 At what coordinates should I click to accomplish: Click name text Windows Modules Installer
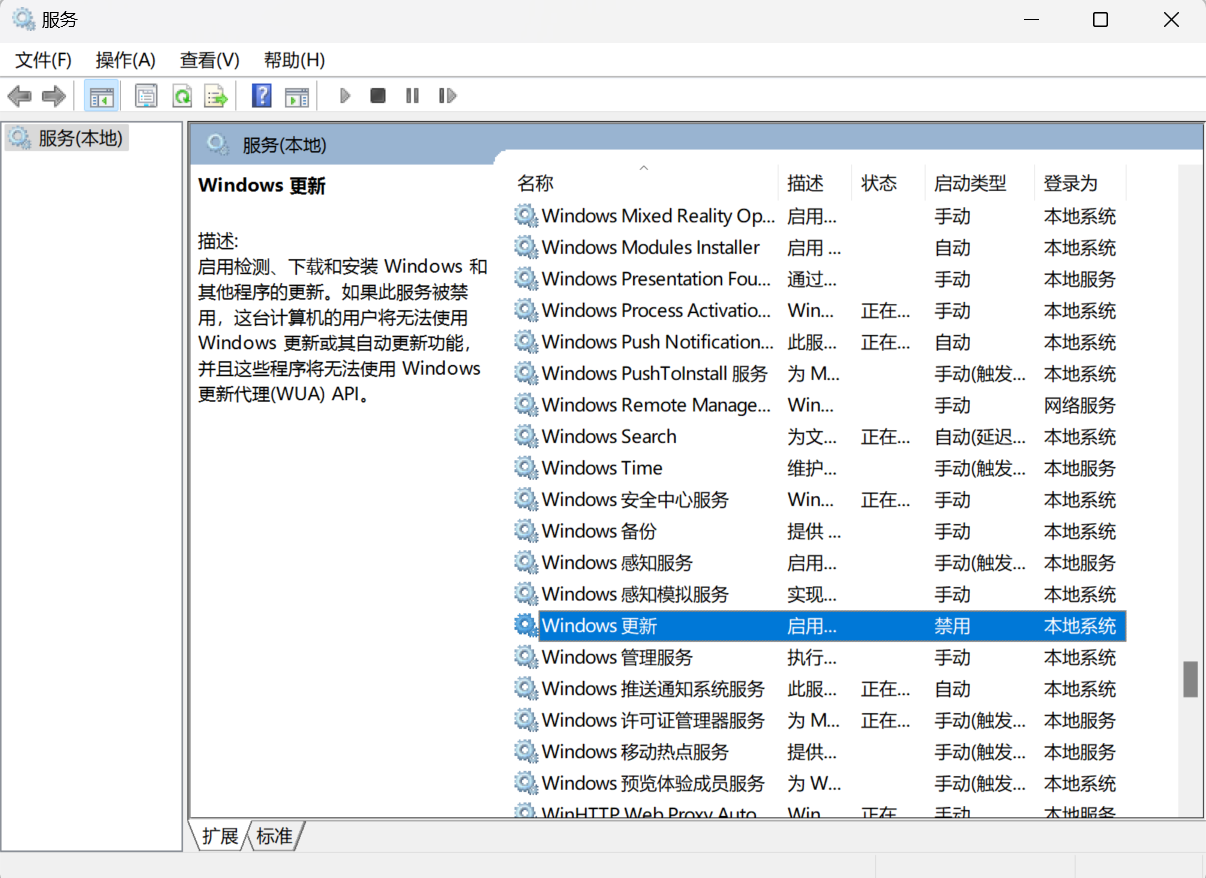coord(651,247)
